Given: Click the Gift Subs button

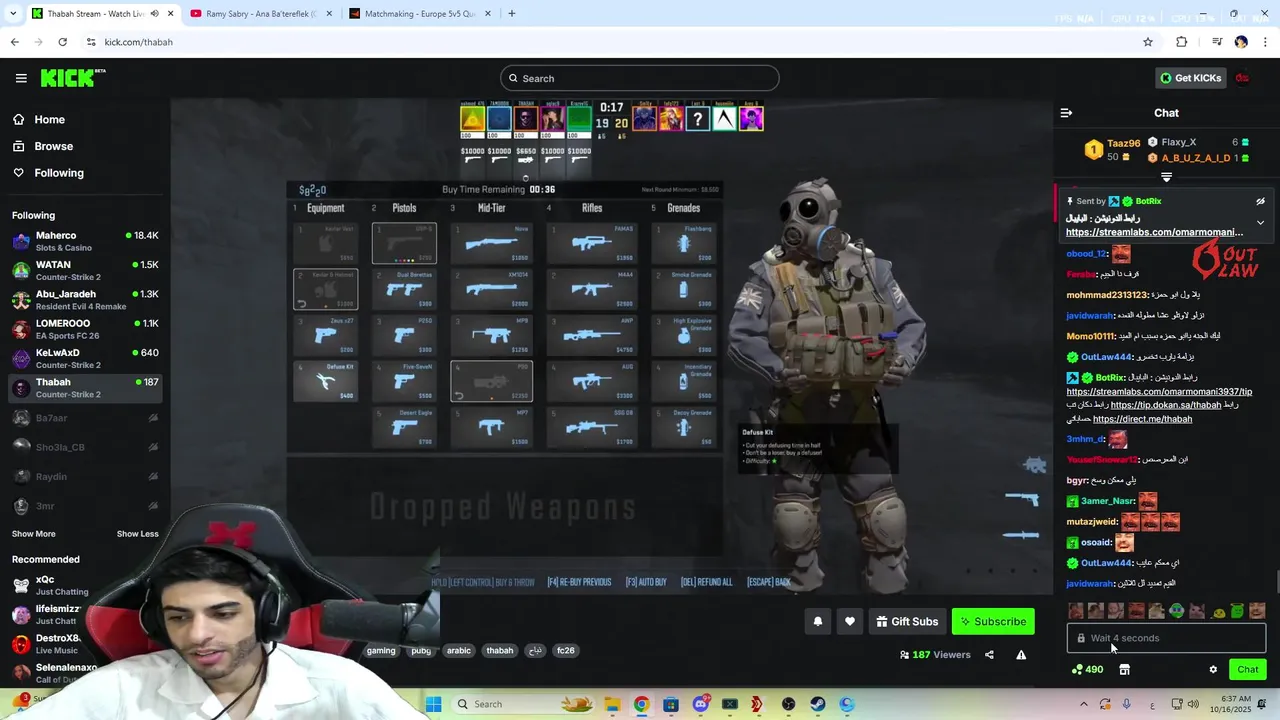Looking at the screenshot, I should point(907,621).
